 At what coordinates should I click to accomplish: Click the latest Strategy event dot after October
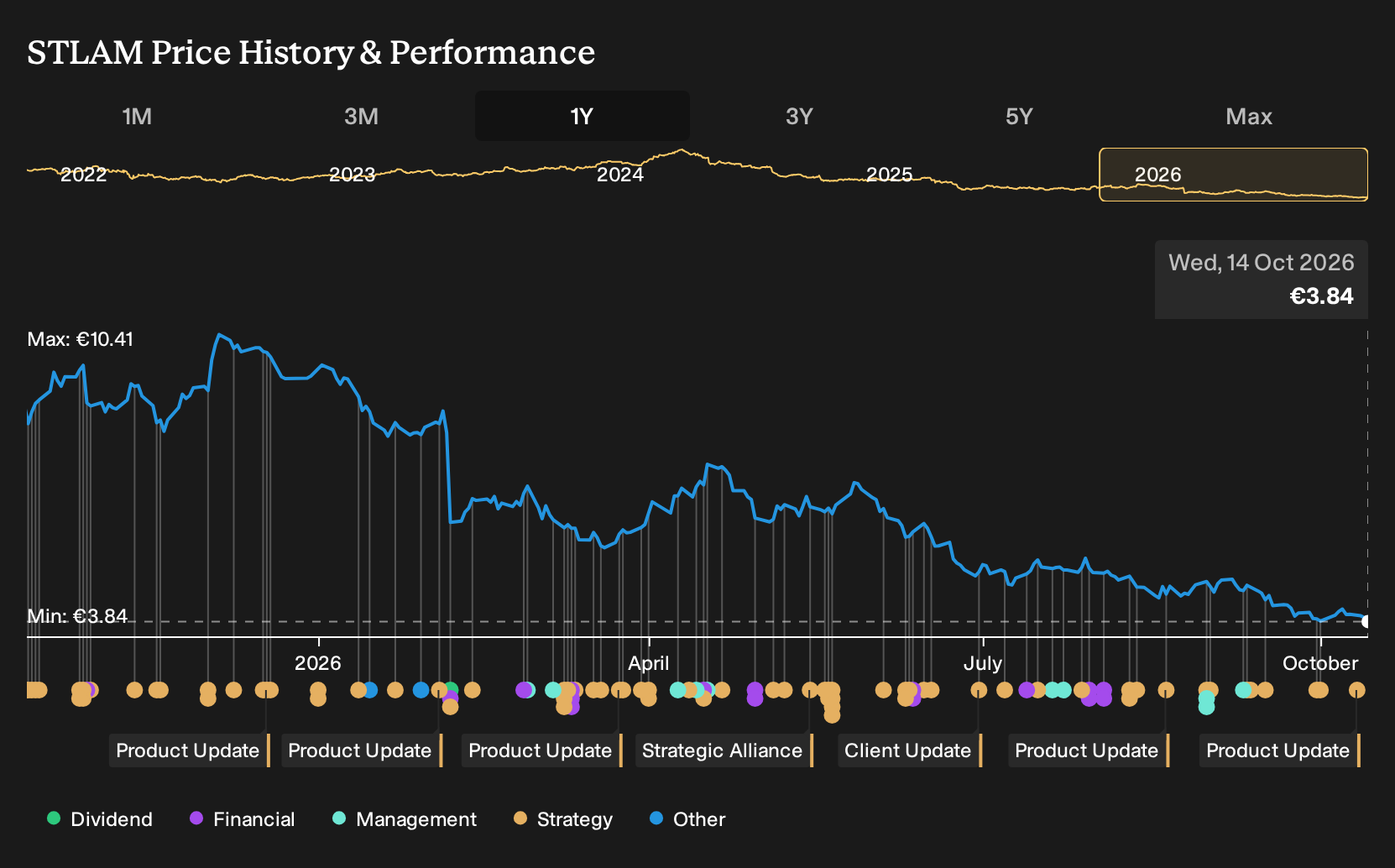tap(1357, 690)
